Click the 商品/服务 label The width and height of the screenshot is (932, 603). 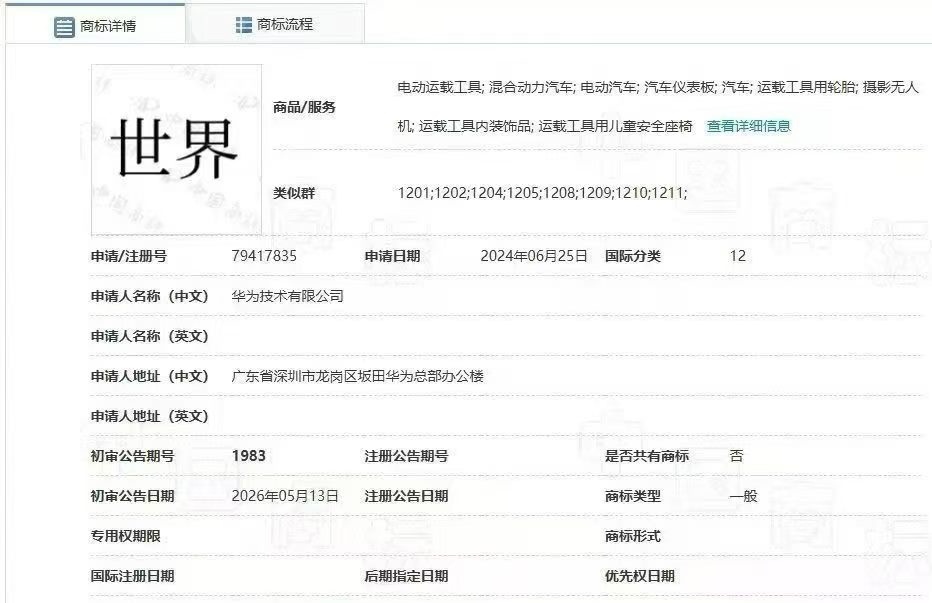click(304, 107)
